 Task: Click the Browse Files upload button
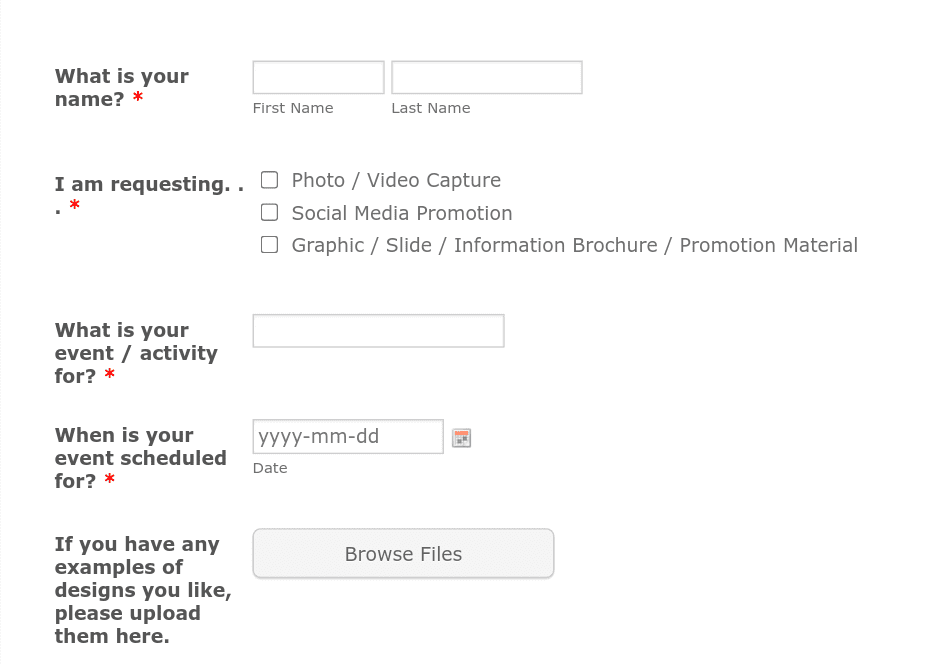[x=403, y=553]
